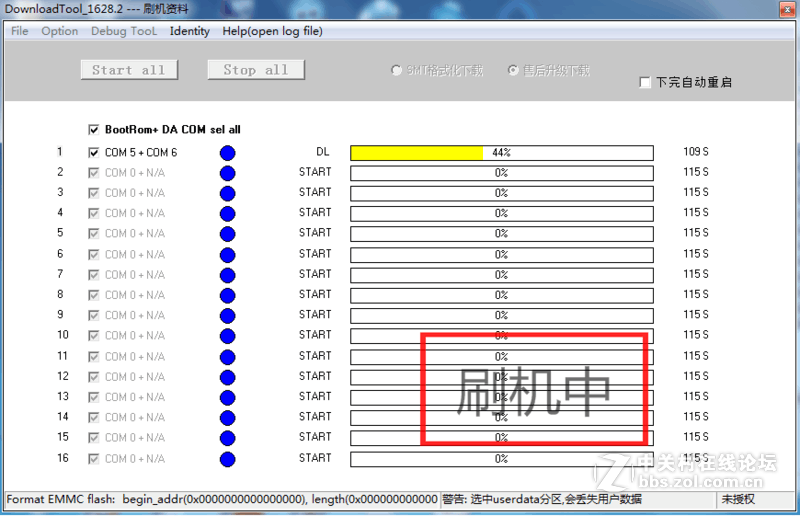The image size is (800, 516).
Task: Click the blue status indicator in row 13
Action: (228, 398)
